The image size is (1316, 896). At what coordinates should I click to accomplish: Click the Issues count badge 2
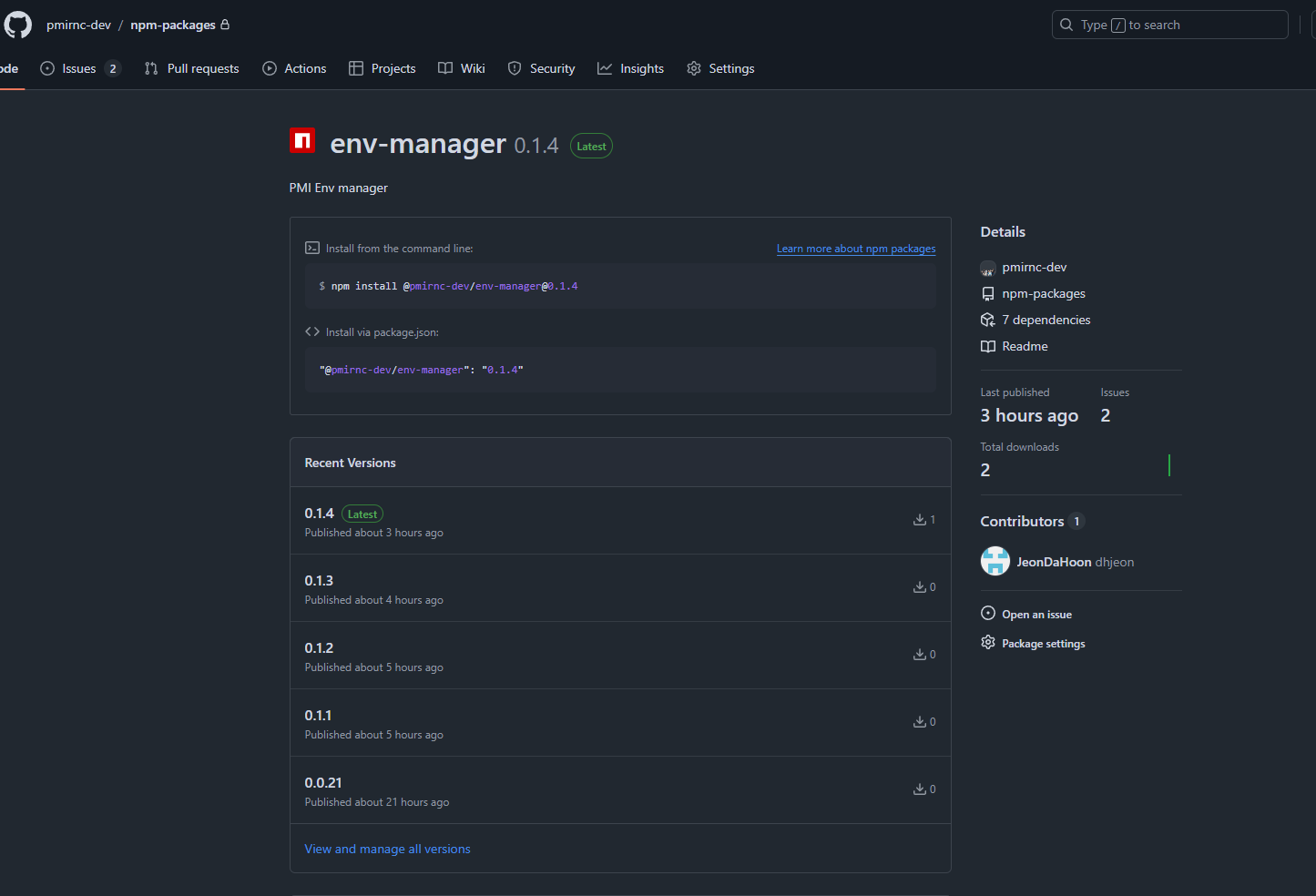coord(113,68)
